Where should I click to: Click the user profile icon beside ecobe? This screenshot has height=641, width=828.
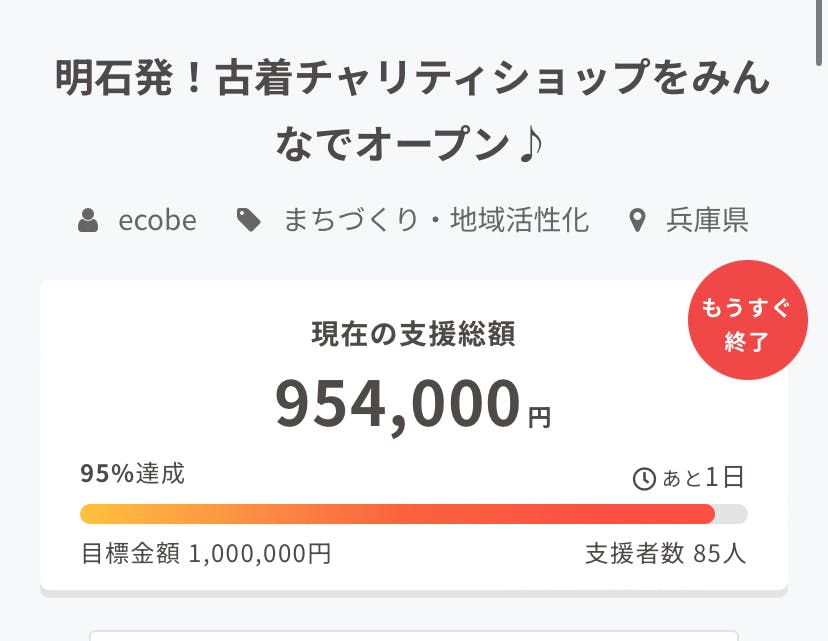click(x=88, y=219)
